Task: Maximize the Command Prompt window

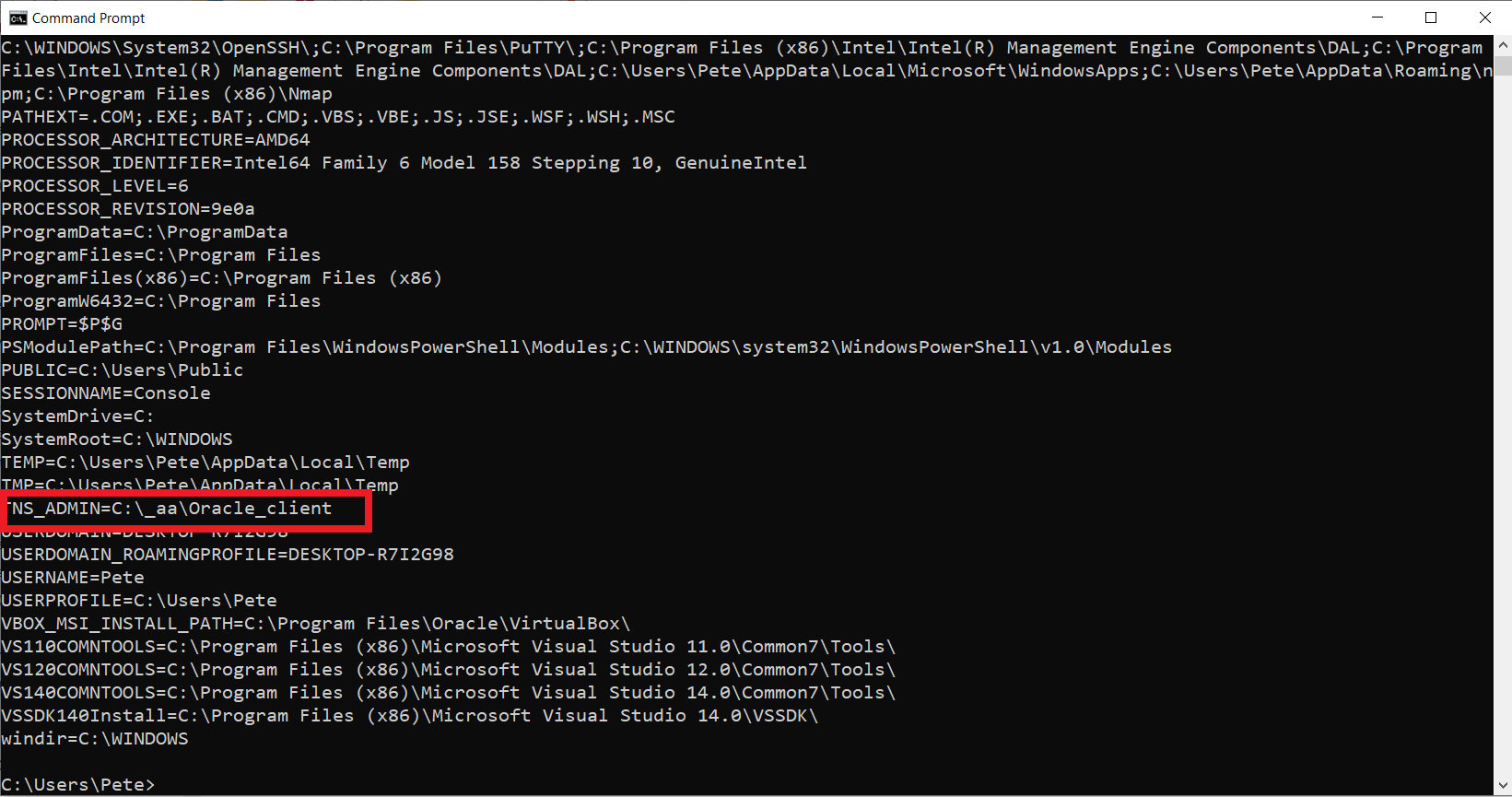Action: coord(1431,18)
